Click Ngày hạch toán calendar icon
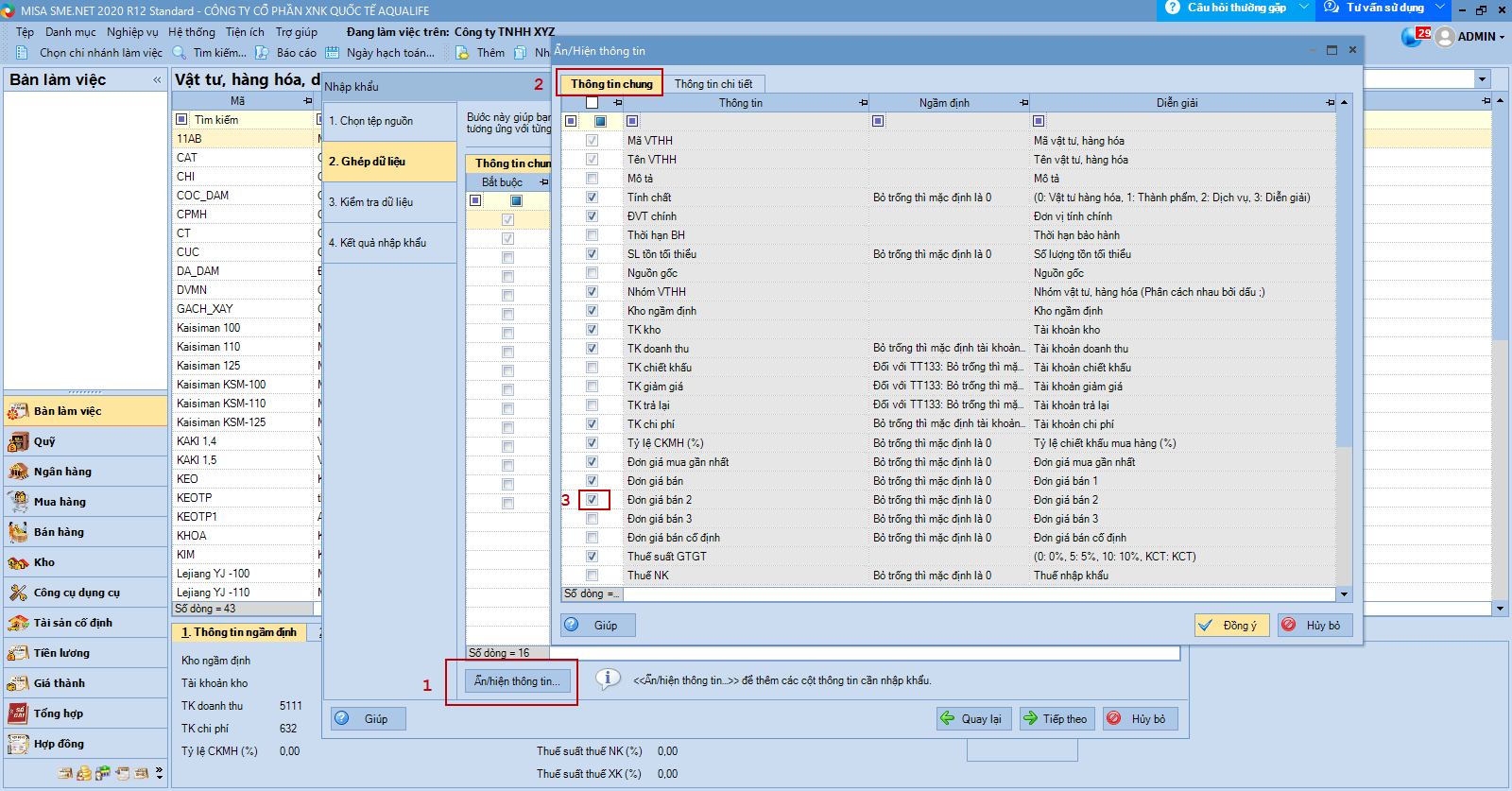1512x791 pixels. coord(332,53)
